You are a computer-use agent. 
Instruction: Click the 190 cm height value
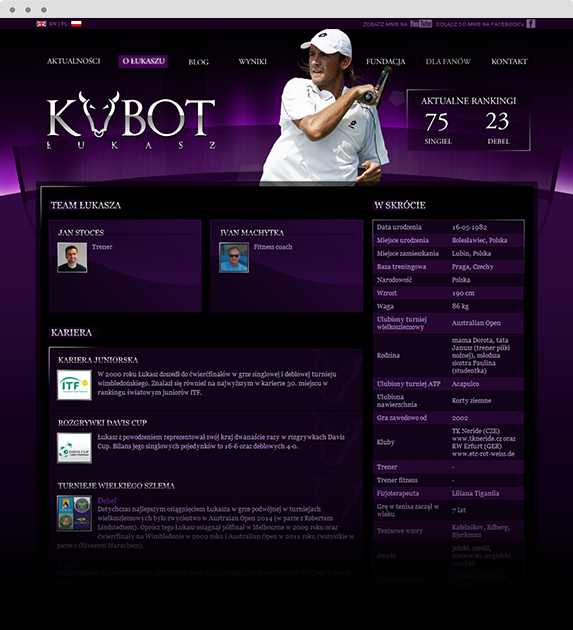463,293
